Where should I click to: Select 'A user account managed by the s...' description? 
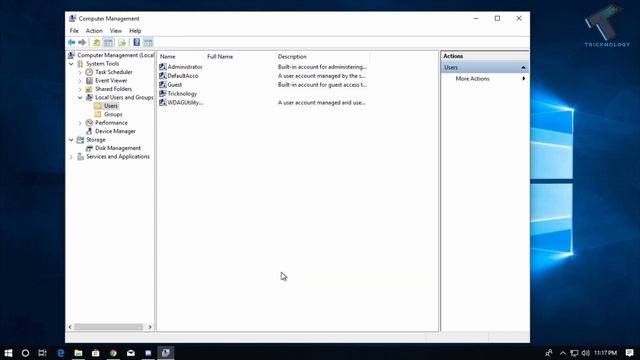tap(322, 76)
